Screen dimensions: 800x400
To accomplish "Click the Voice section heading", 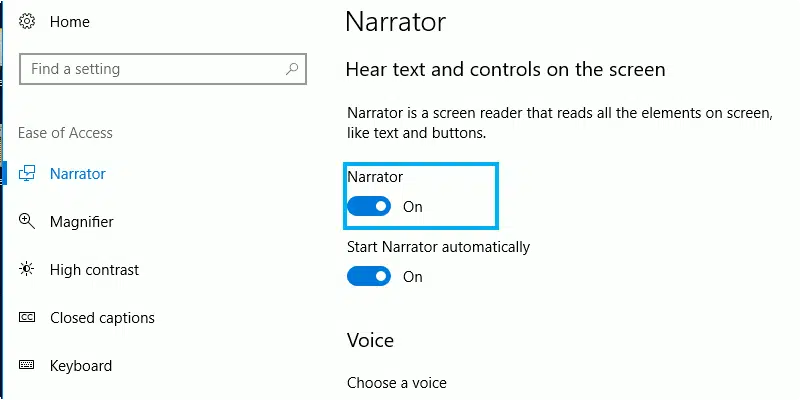I will [x=370, y=340].
